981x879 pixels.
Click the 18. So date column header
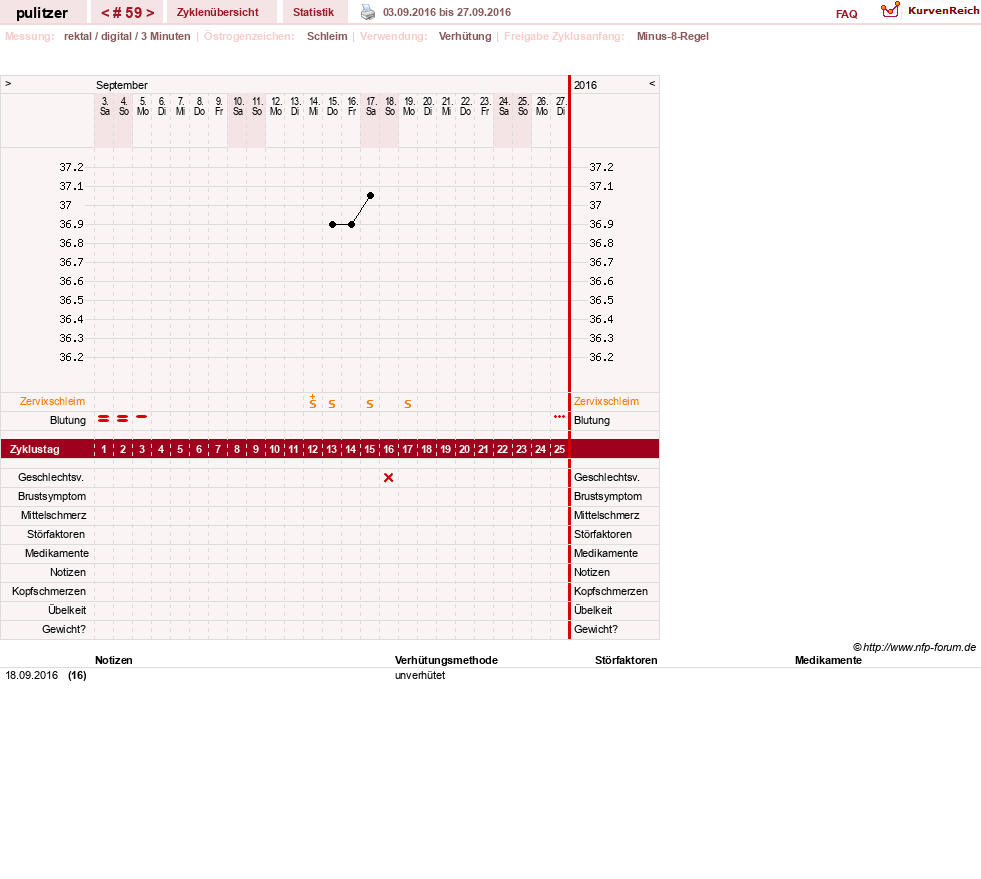390,106
